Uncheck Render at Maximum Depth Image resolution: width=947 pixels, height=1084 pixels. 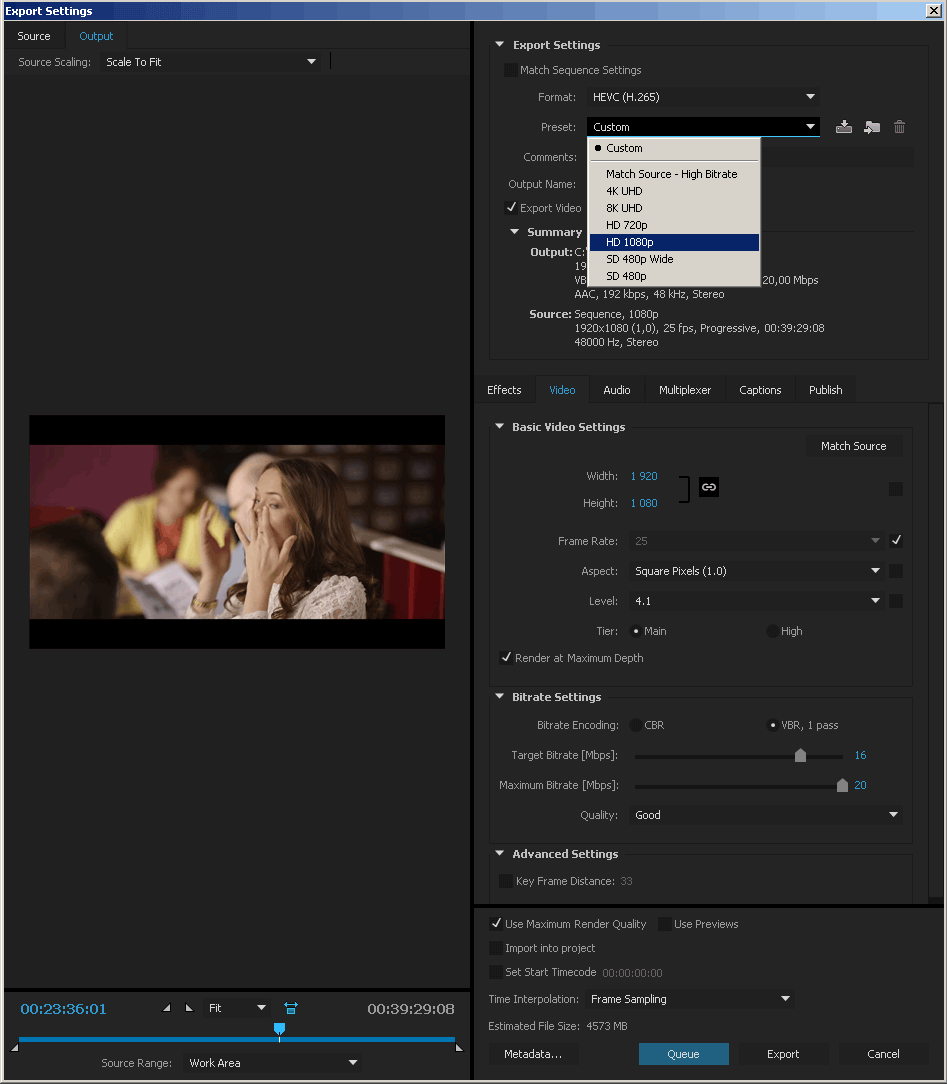(506, 657)
